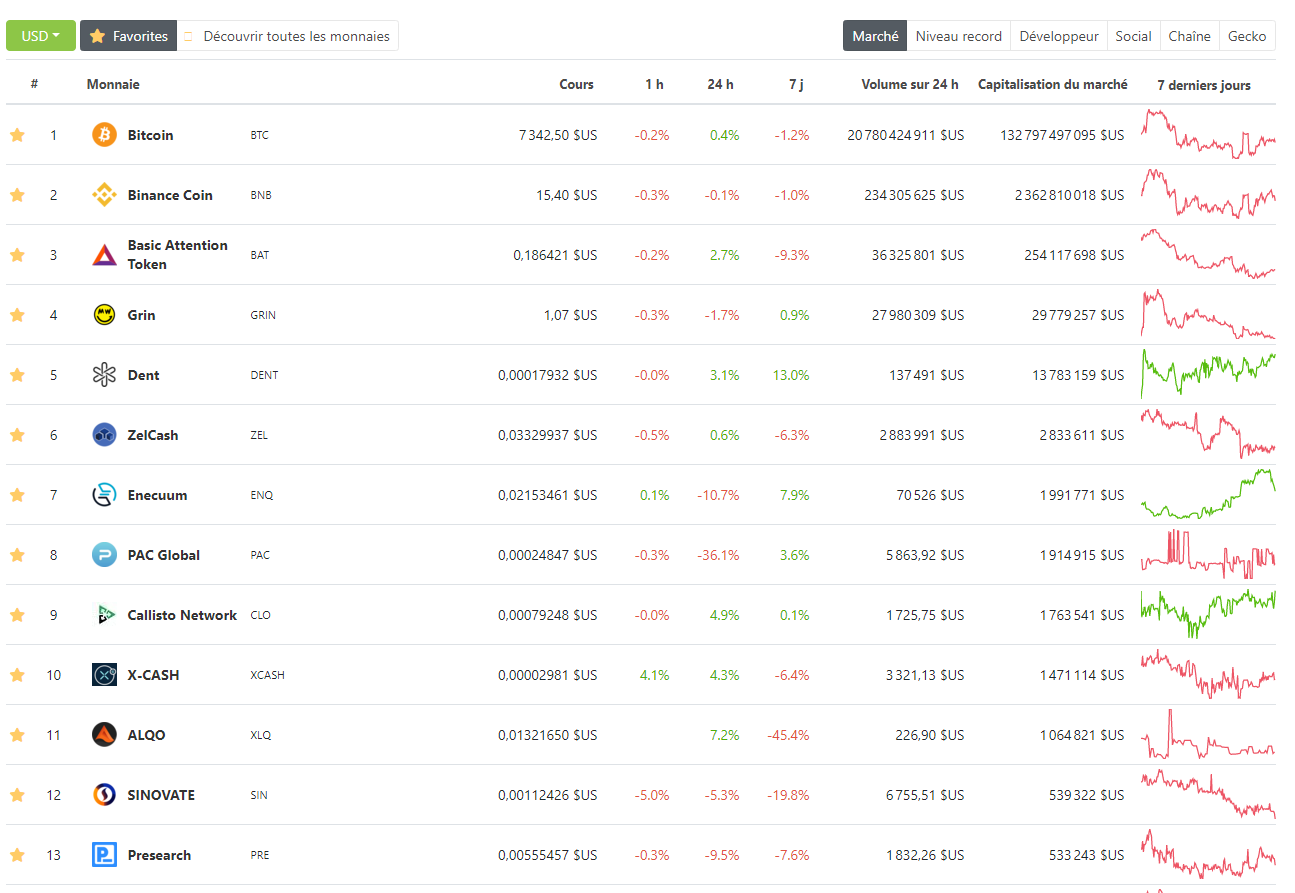Toggle the X-CASH favorite star
The height and width of the screenshot is (893, 1295).
17,675
